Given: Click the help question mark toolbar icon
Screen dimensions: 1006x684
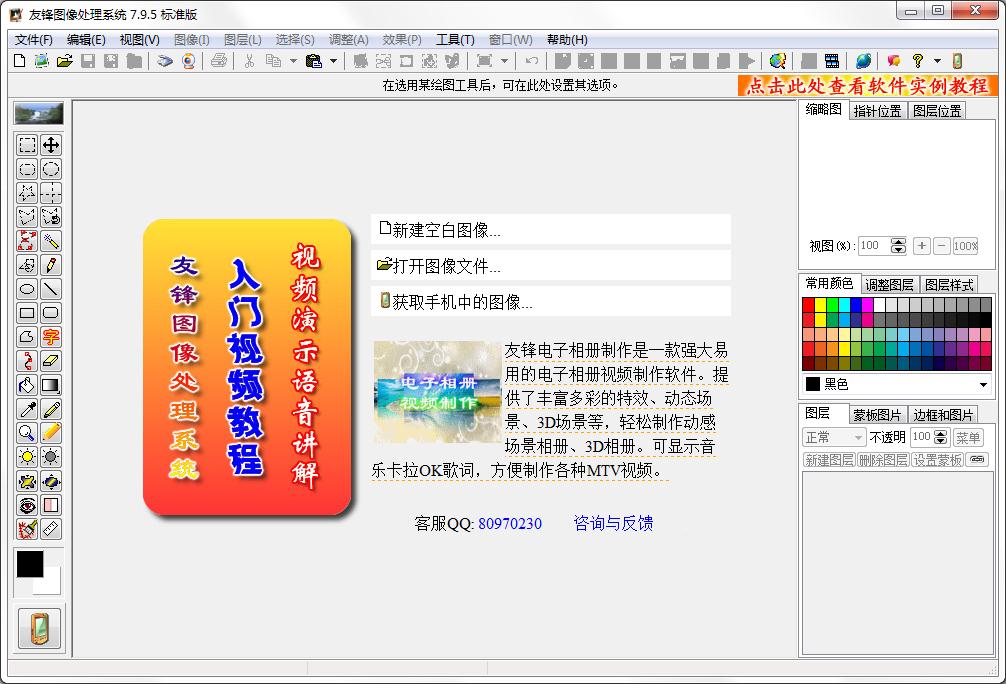Looking at the screenshot, I should pyautogui.click(x=917, y=61).
